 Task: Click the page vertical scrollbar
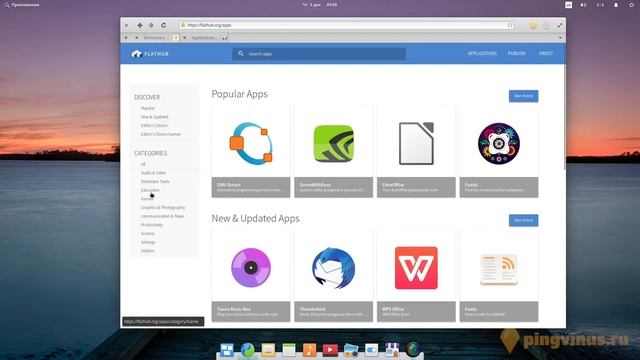click(x=564, y=118)
